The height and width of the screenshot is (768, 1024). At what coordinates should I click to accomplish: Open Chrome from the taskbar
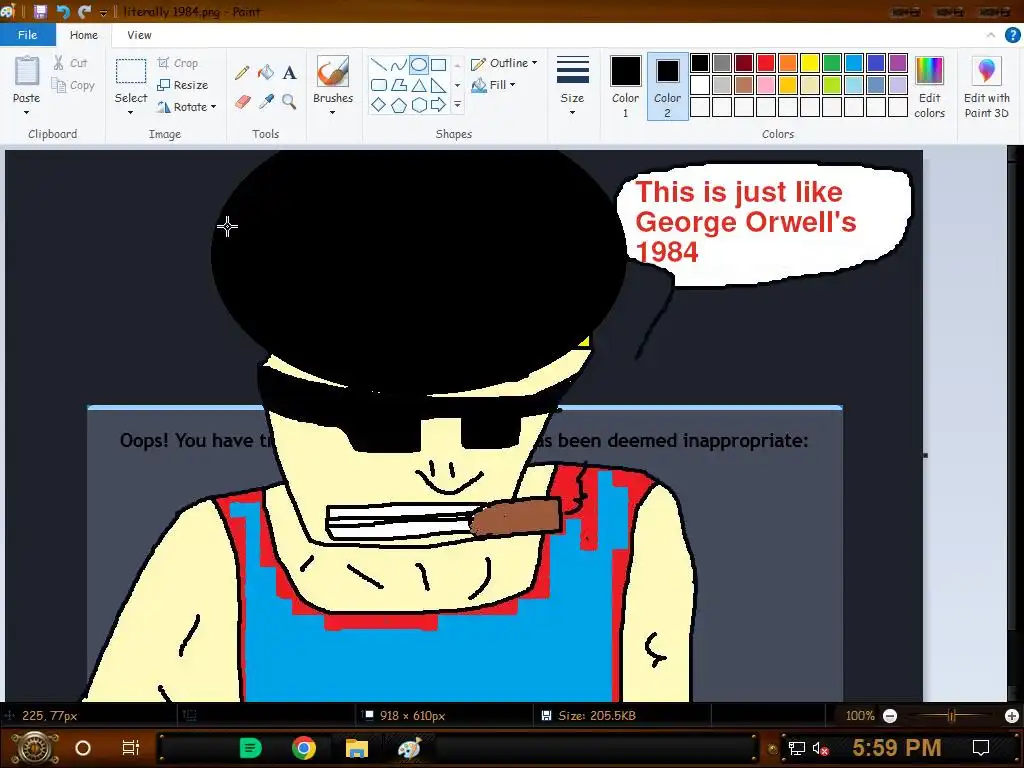[x=304, y=748]
